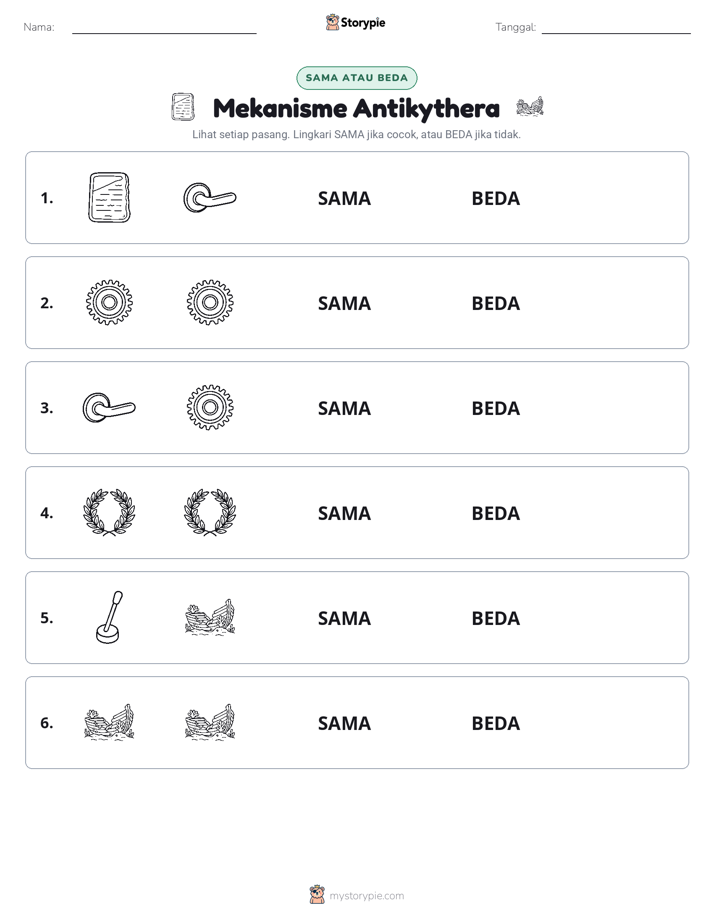Screen dimensions: 714x924
Task: Select SAMA for question 6
Action: 344,723
